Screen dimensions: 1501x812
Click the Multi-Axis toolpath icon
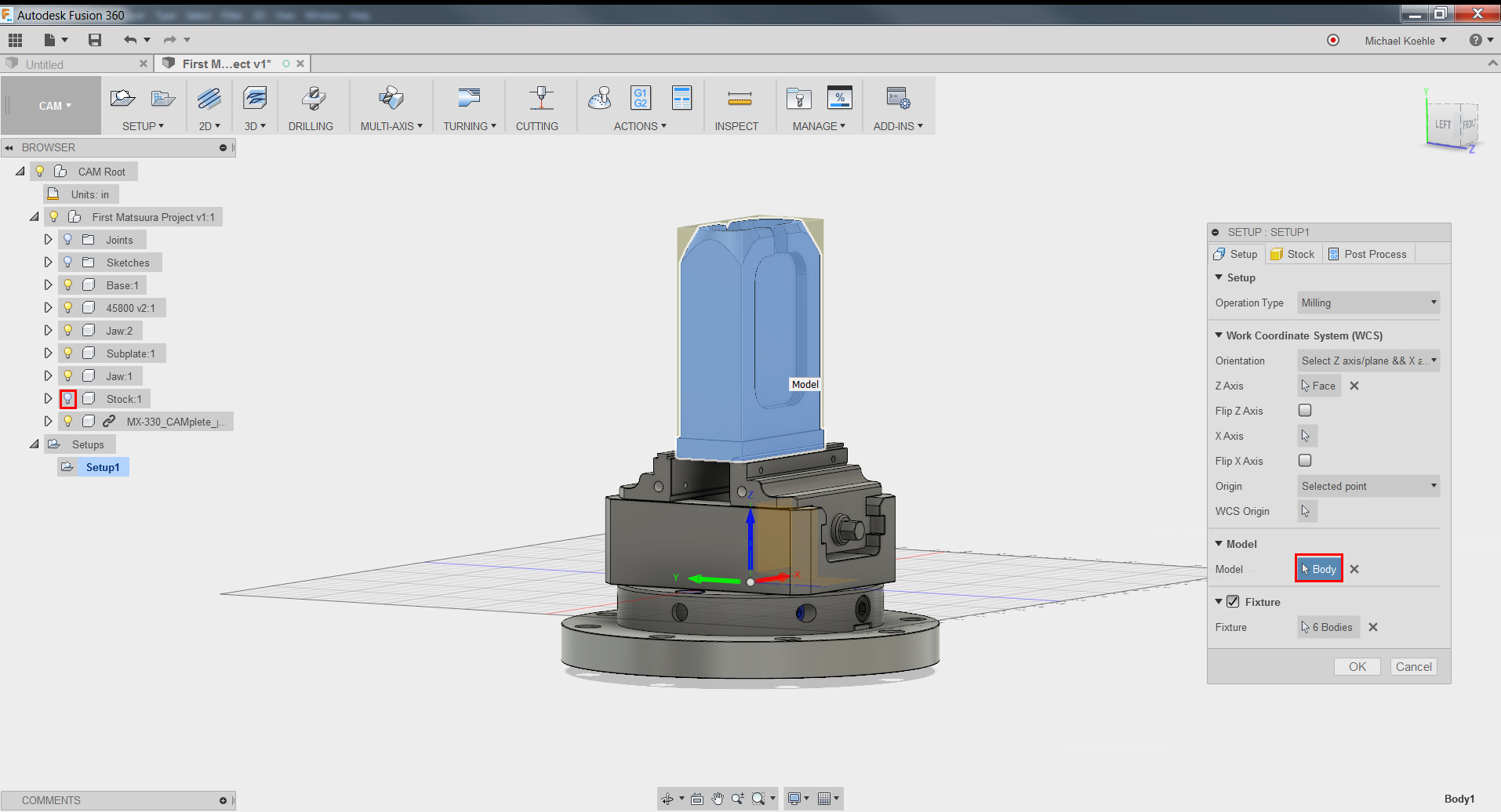391,98
